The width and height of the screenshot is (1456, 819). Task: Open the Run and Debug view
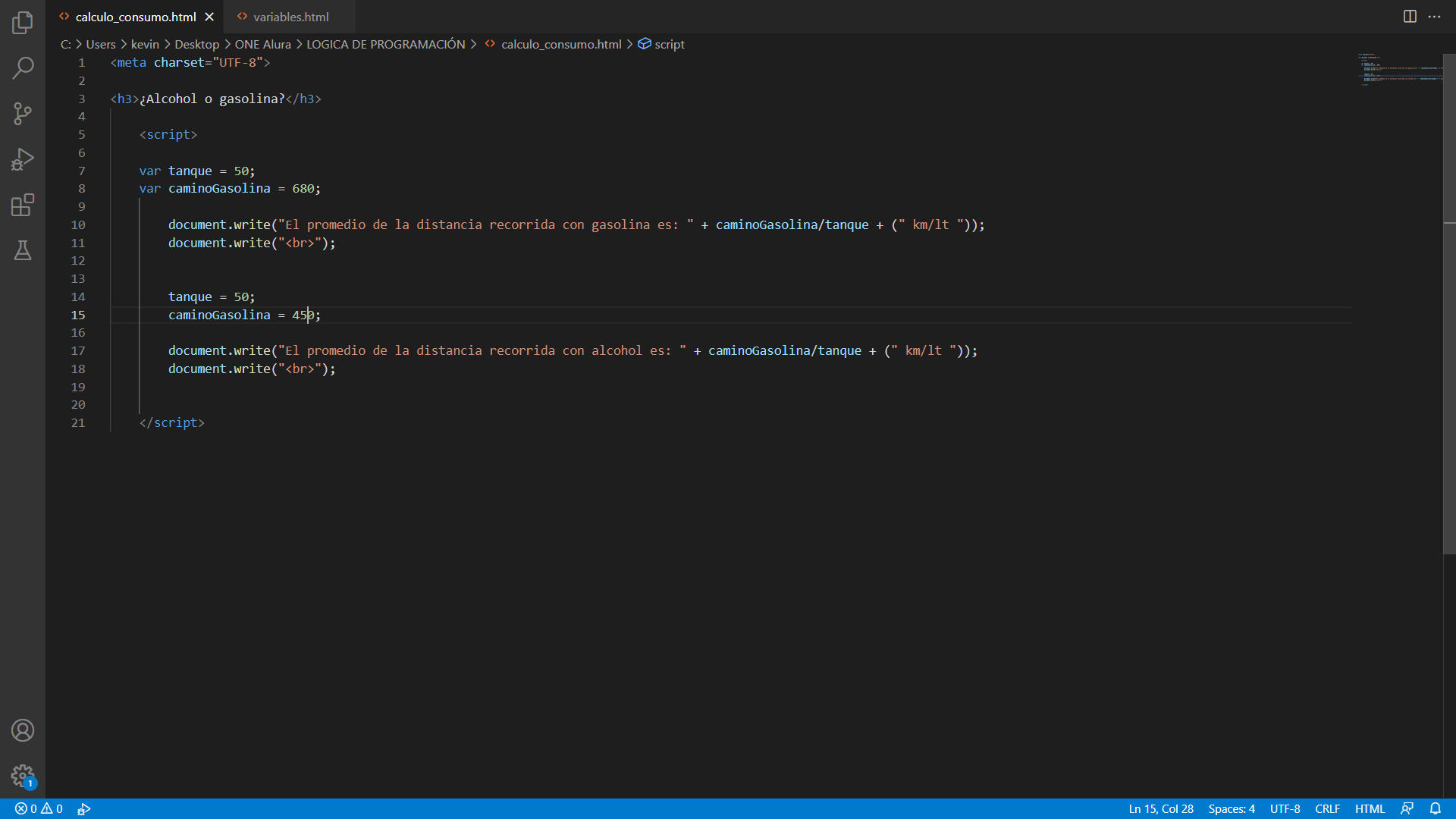tap(23, 159)
